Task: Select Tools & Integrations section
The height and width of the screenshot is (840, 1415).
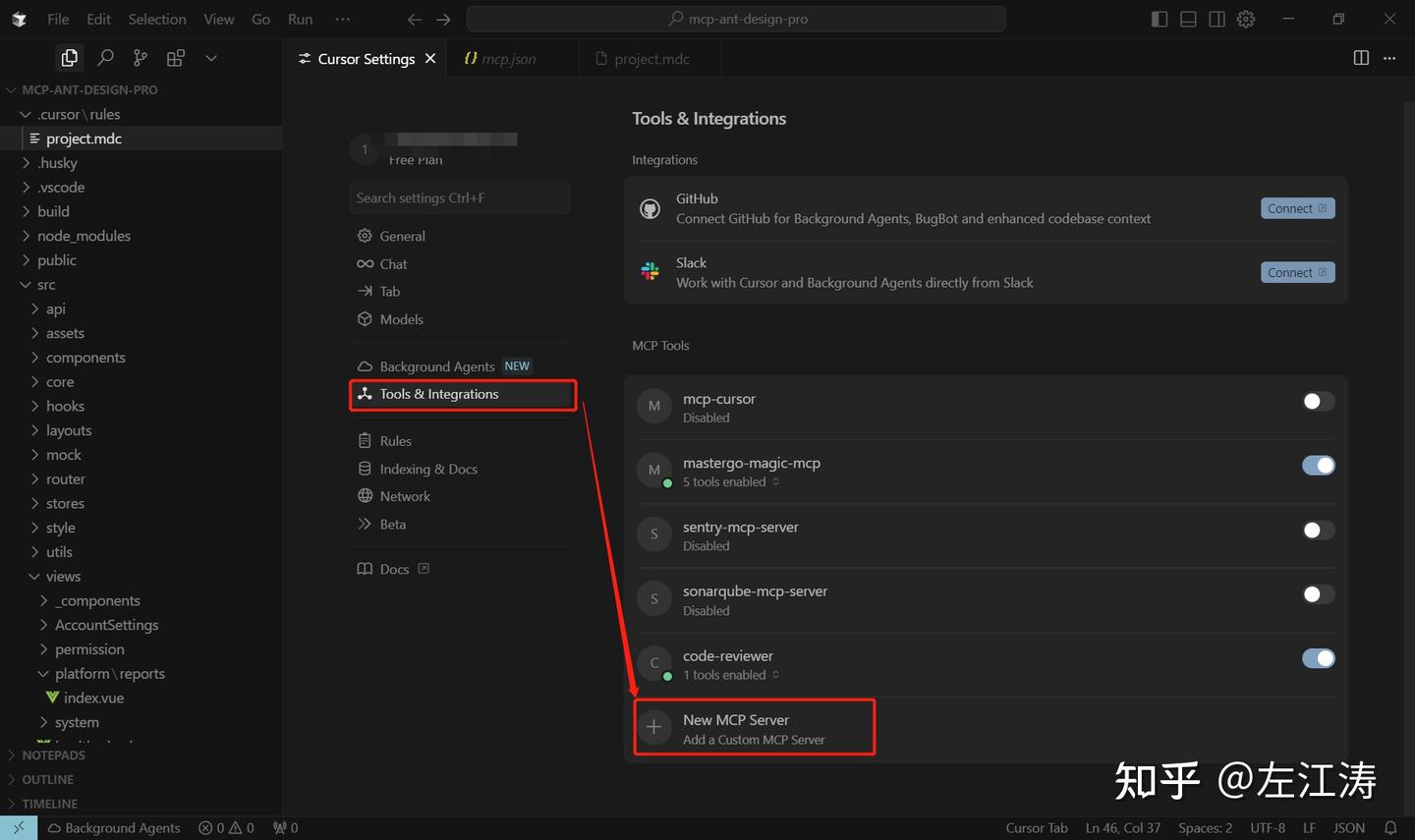Action: coord(462,394)
